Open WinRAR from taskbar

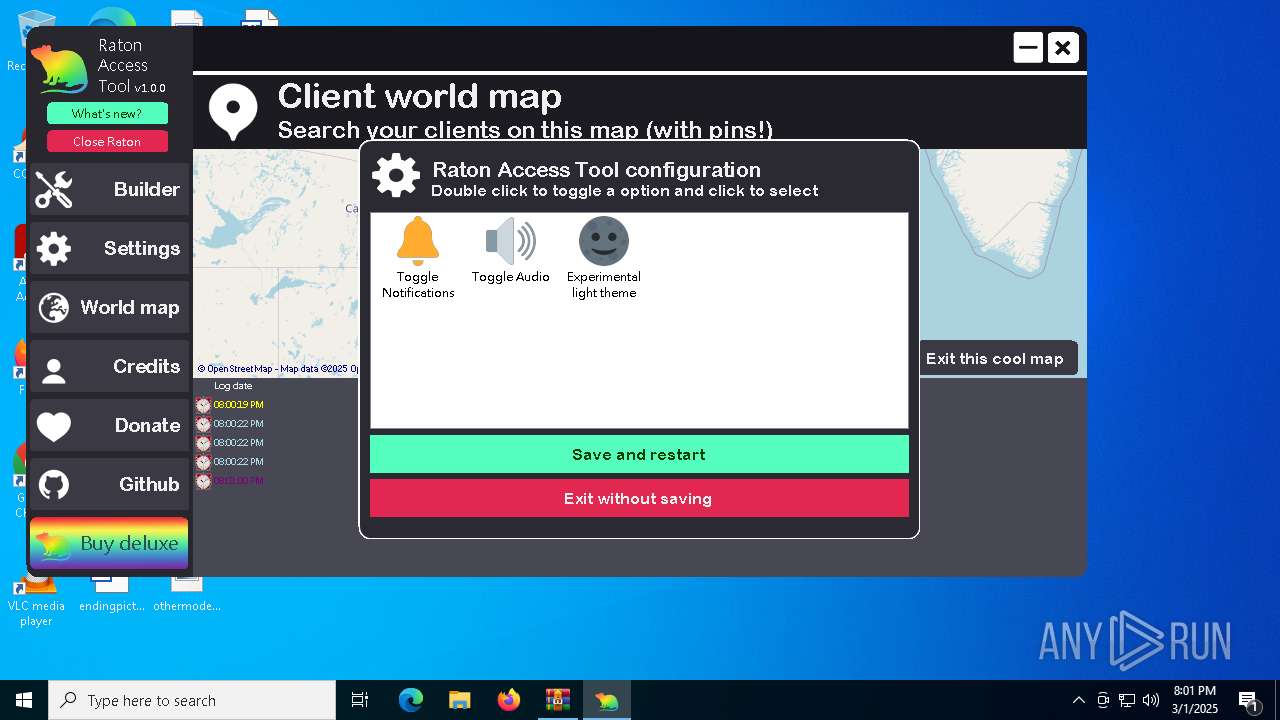[x=558, y=700]
